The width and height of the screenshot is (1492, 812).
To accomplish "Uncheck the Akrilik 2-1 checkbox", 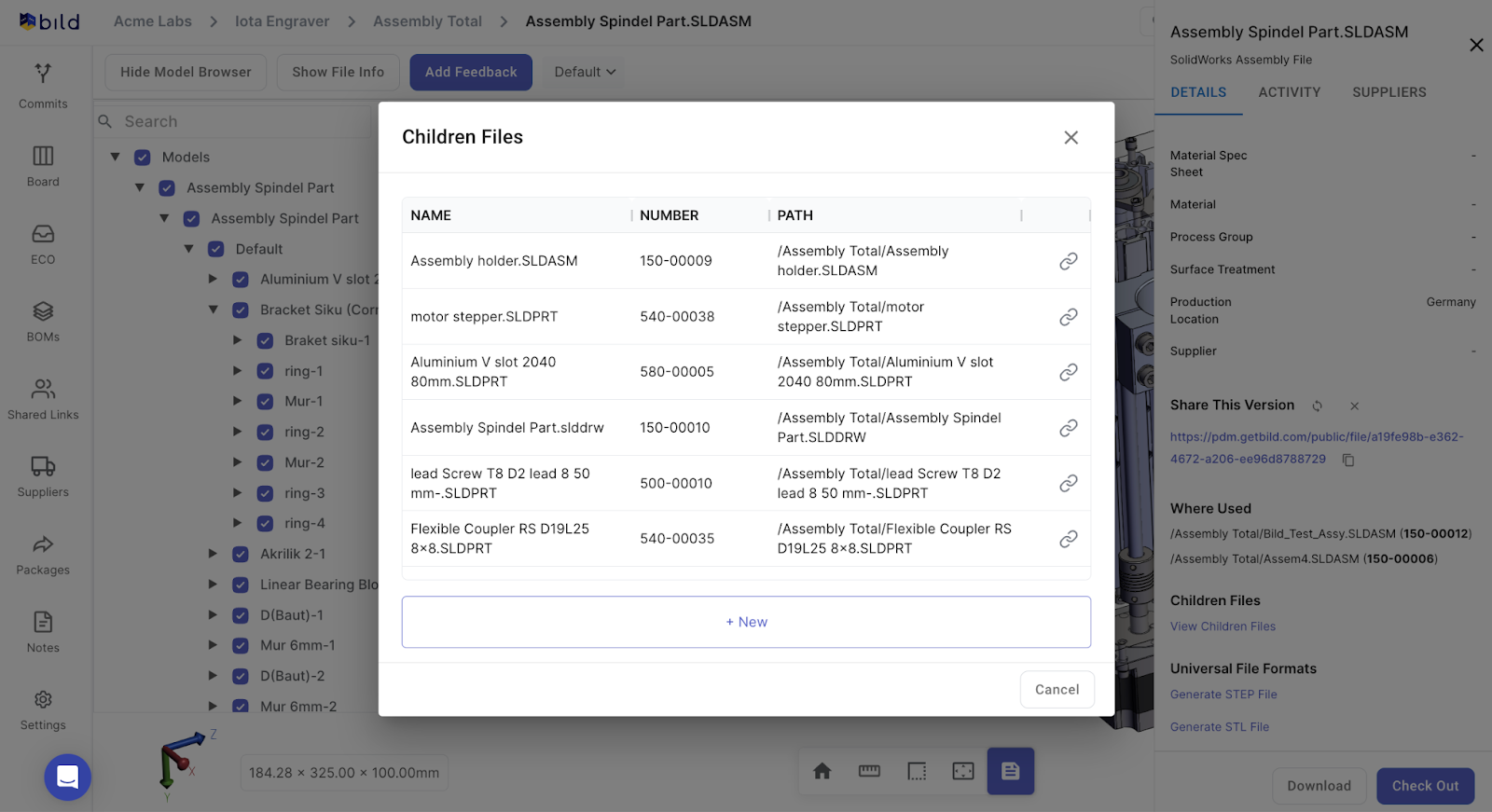I will [x=241, y=555].
